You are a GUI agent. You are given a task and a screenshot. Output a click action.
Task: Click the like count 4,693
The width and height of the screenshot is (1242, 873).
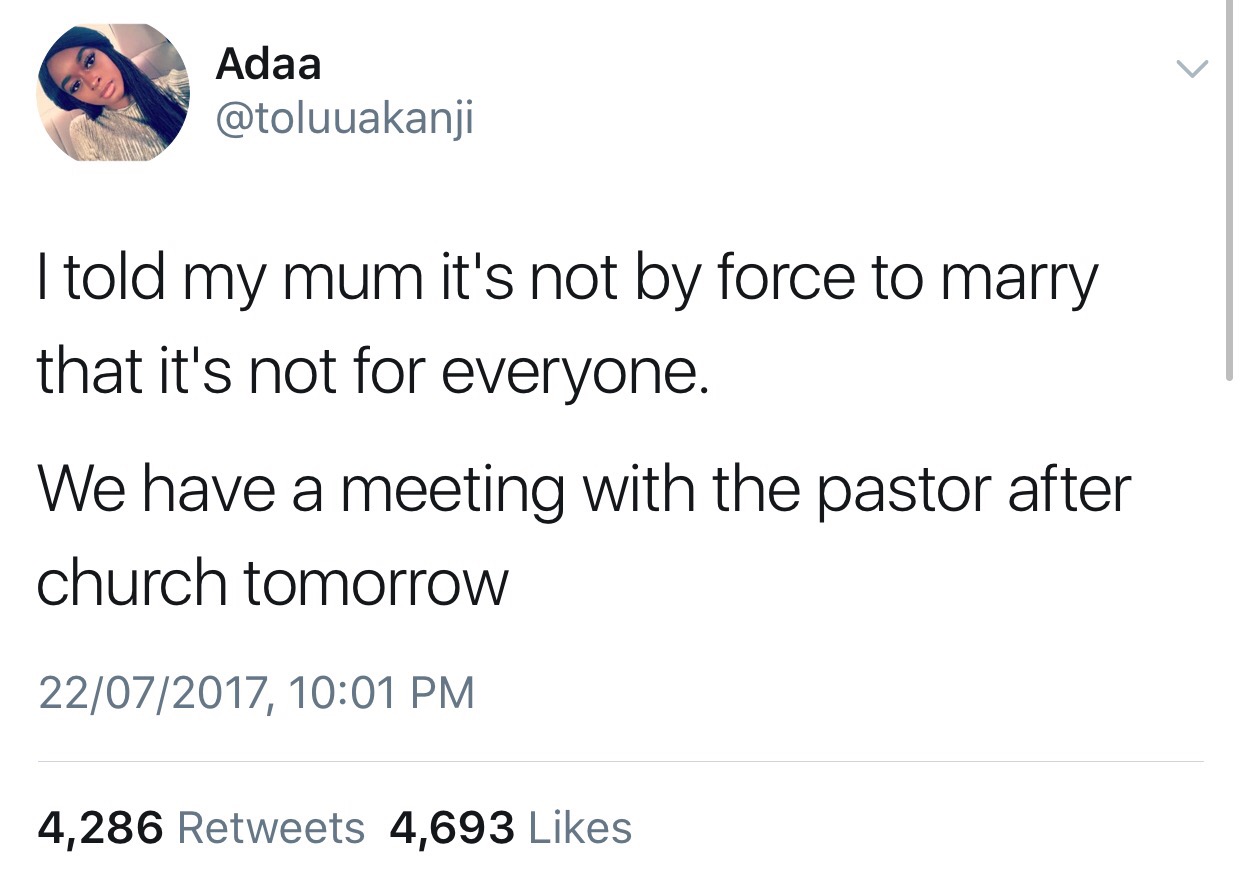[x=454, y=828]
